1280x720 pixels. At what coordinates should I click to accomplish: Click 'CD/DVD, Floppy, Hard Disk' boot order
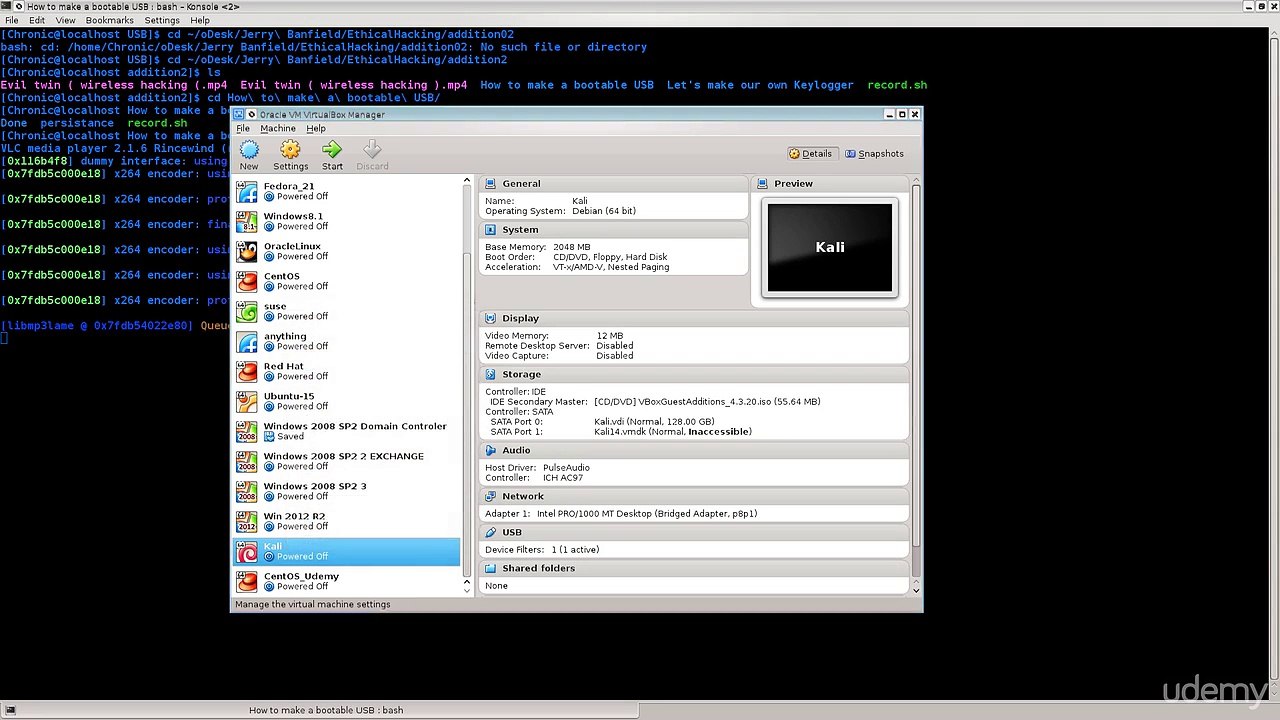(610, 257)
